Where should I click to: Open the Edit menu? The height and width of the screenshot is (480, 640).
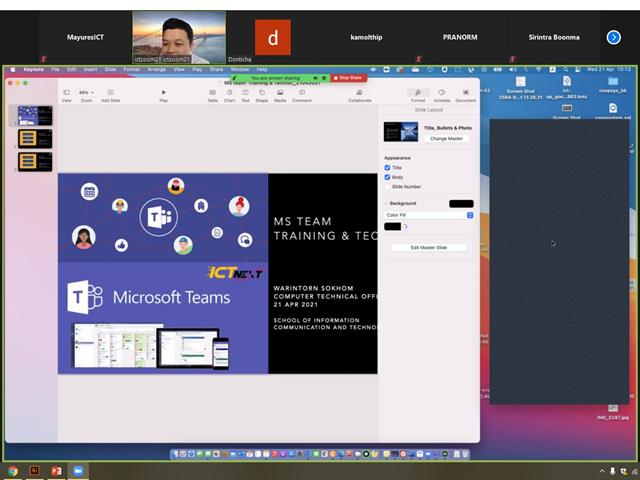coord(71,69)
